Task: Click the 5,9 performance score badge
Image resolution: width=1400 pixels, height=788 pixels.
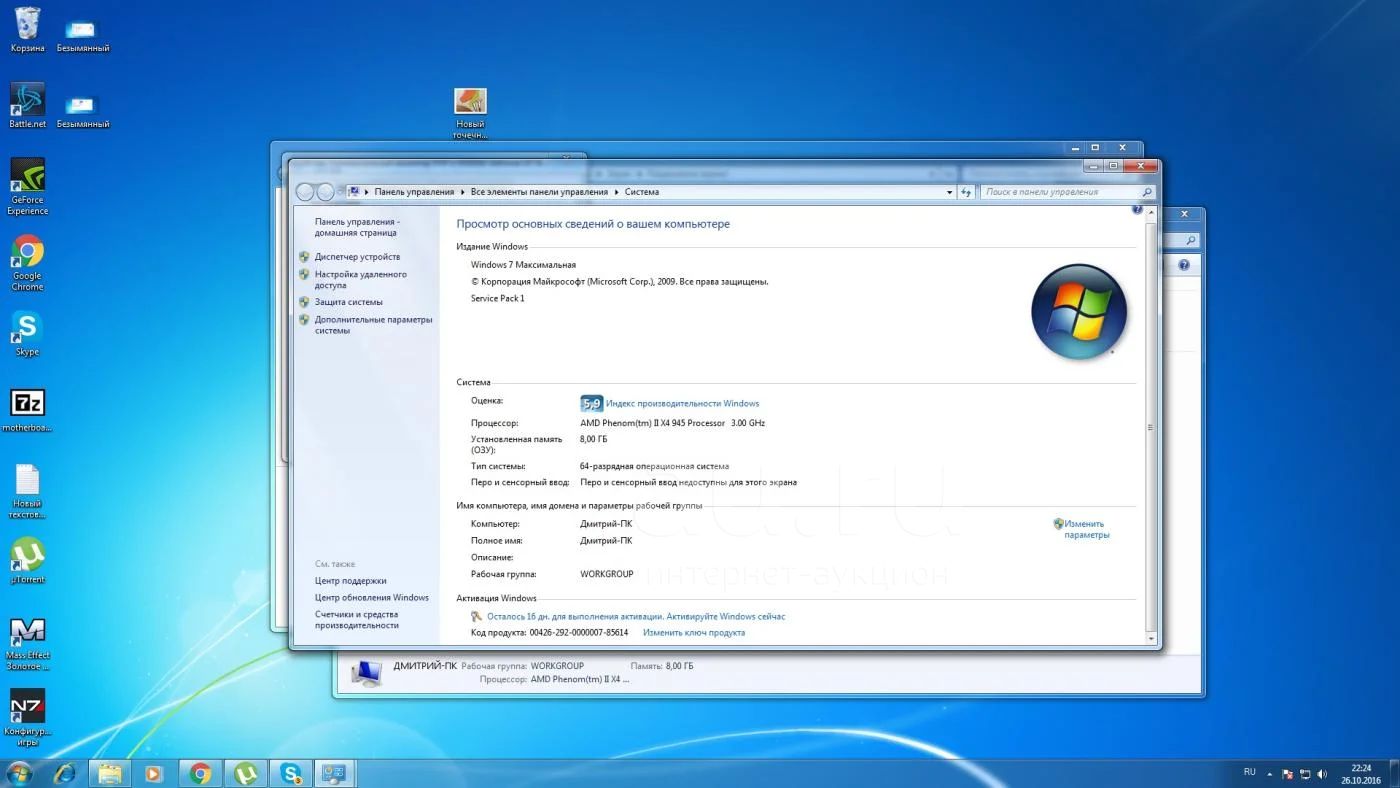Action: click(x=591, y=404)
